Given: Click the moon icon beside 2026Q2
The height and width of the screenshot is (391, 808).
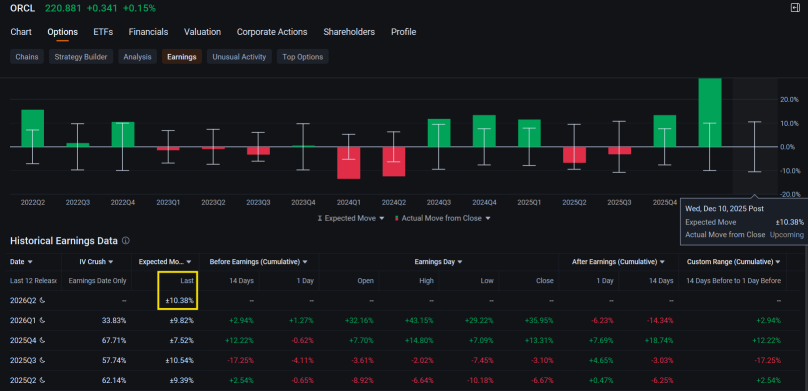Looking at the screenshot, I should point(42,300).
